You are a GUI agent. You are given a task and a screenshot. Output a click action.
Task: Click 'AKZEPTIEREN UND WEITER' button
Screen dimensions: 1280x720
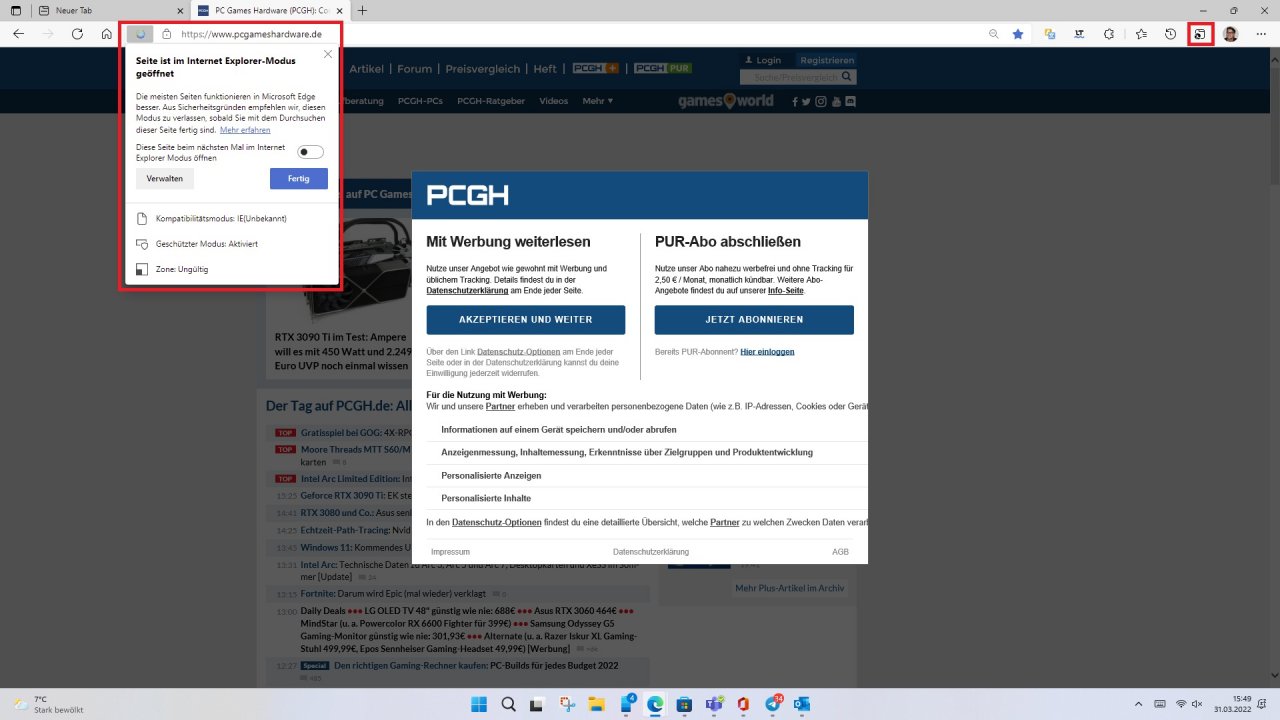(526, 320)
